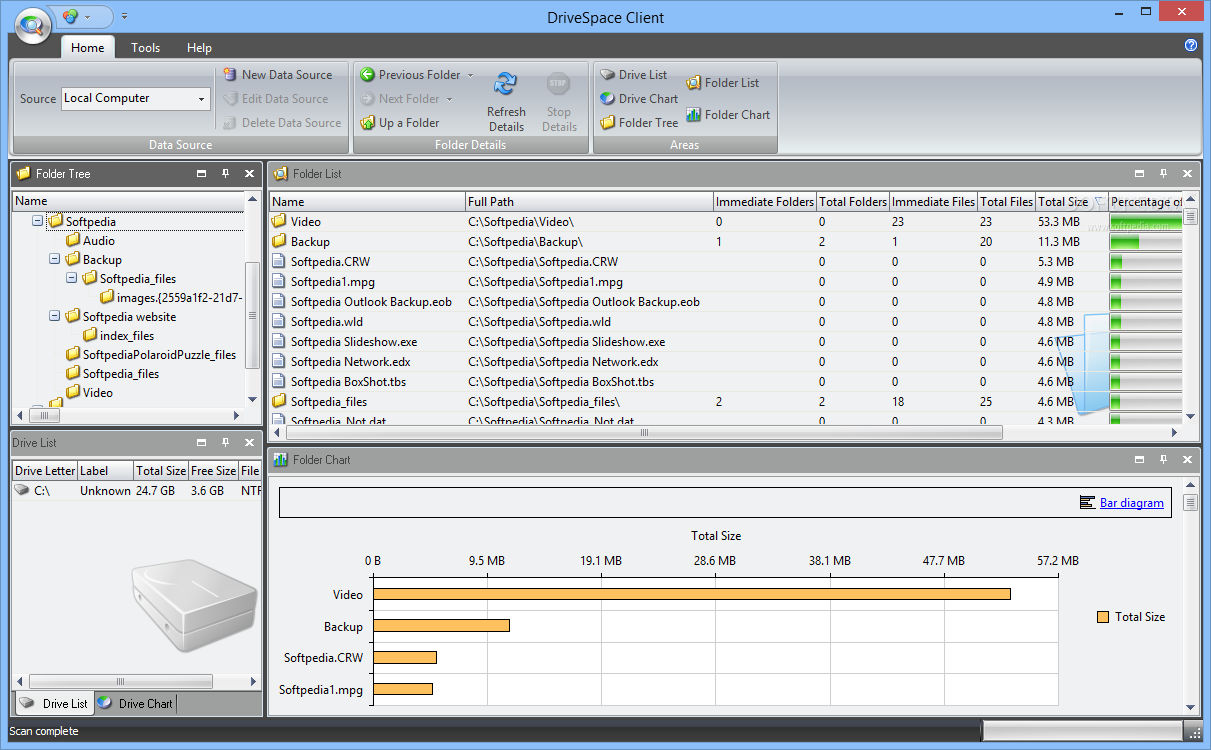Click the Video bar in chart

pos(691,595)
